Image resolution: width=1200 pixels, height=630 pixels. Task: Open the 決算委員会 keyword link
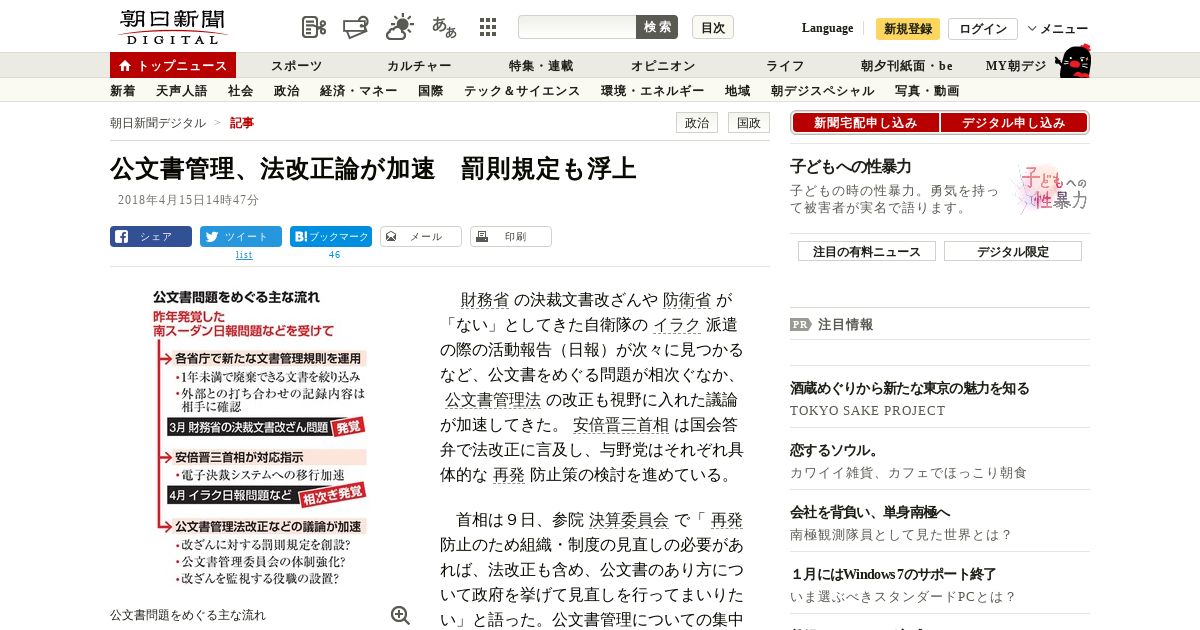629,520
